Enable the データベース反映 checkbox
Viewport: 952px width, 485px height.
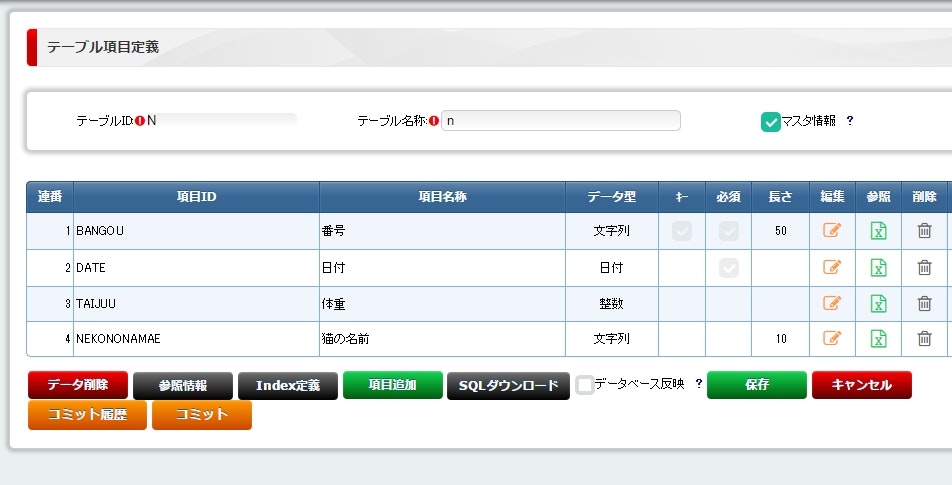point(585,385)
